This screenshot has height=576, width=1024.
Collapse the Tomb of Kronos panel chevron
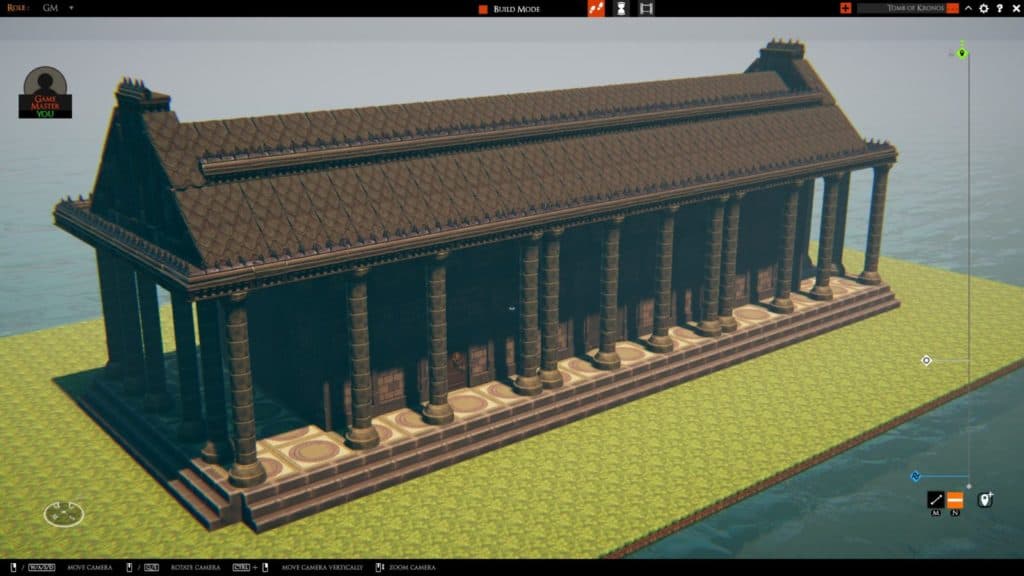pos(968,10)
